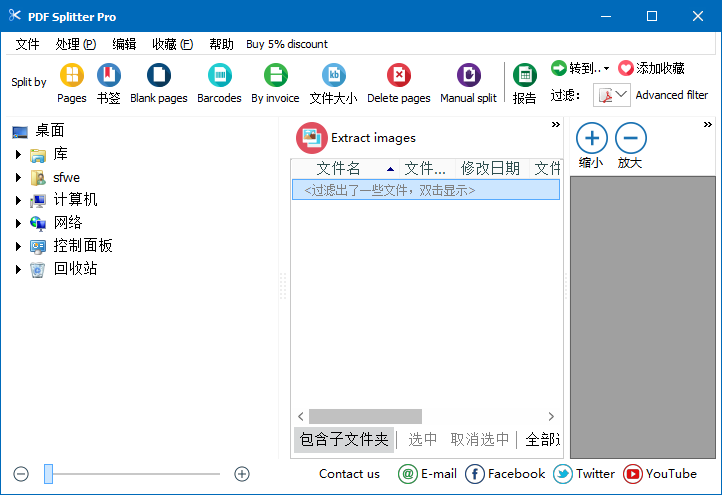Image resolution: width=722 pixels, height=495 pixels.
Task: Choose the Barcodes split icon
Action: (x=220, y=75)
